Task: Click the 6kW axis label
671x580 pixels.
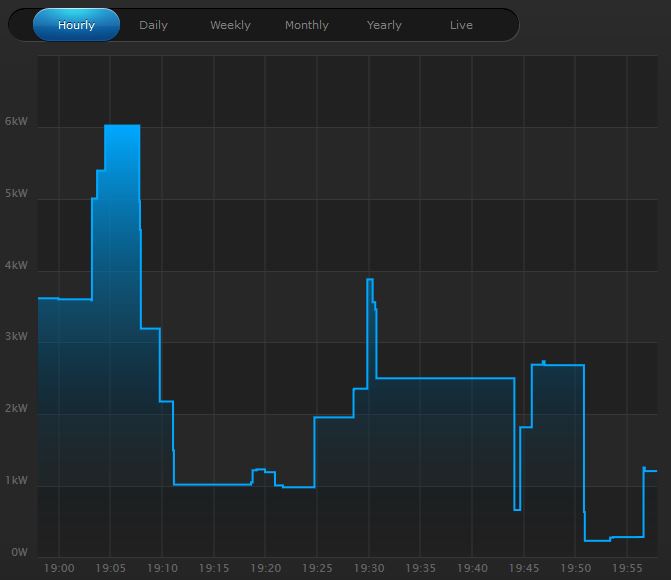Action: point(16,121)
